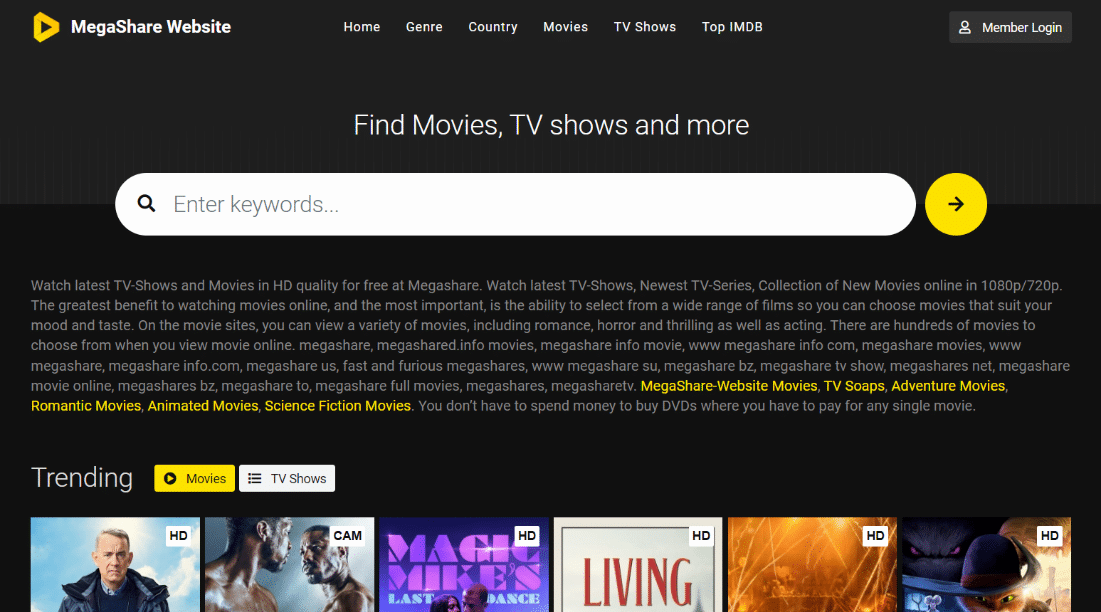The image size is (1101, 612).
Task: Open the Member Login button
Action: coord(1010,27)
